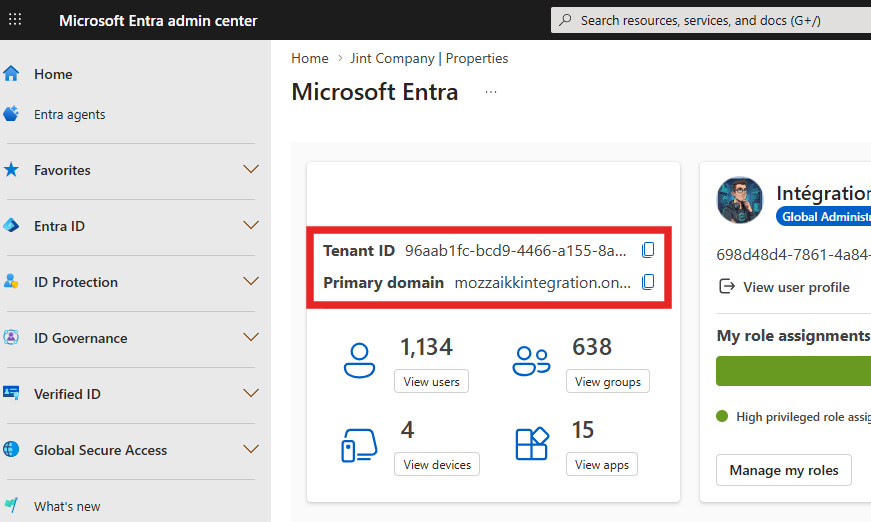Click the apps grid icon
This screenshot has width=871, height=522.
click(532, 444)
